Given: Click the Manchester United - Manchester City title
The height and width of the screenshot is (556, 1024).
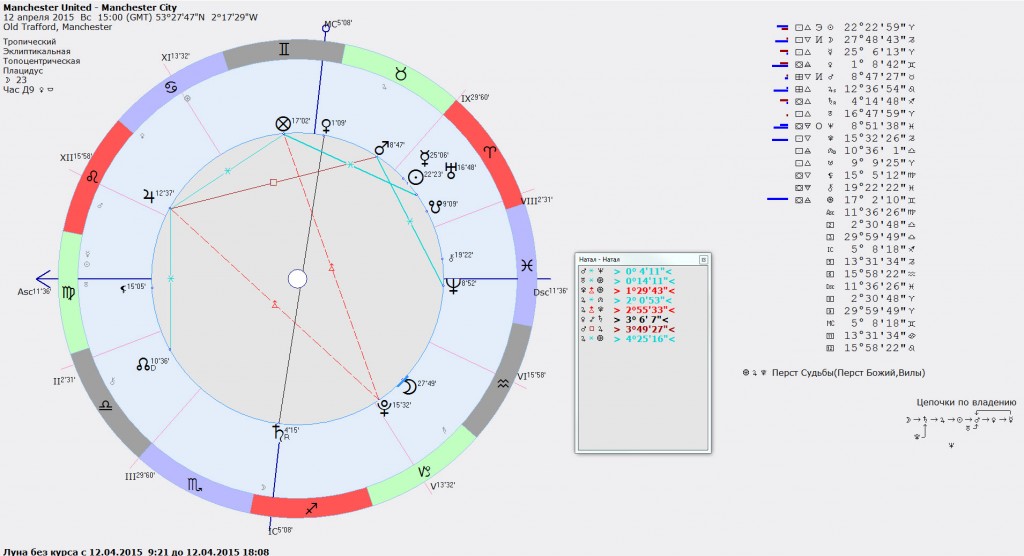Looking at the screenshot, I should 90,7.
